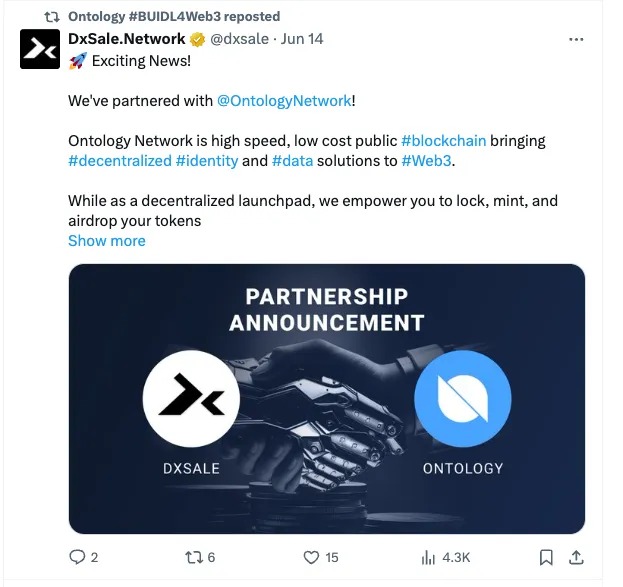View tweet analytics bar chart icon
This screenshot has width=623, height=587.
[x=428, y=557]
